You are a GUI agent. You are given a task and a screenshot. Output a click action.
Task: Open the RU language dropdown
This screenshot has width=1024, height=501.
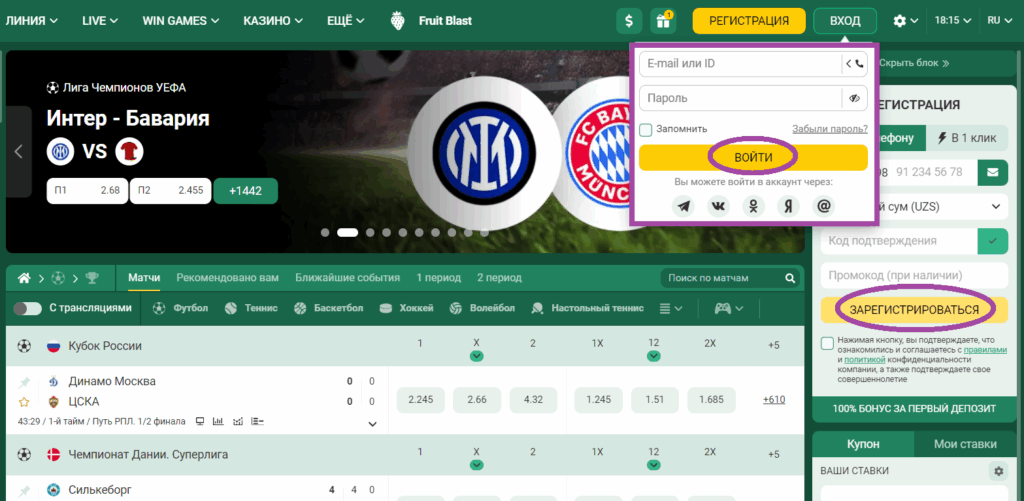[999, 20]
